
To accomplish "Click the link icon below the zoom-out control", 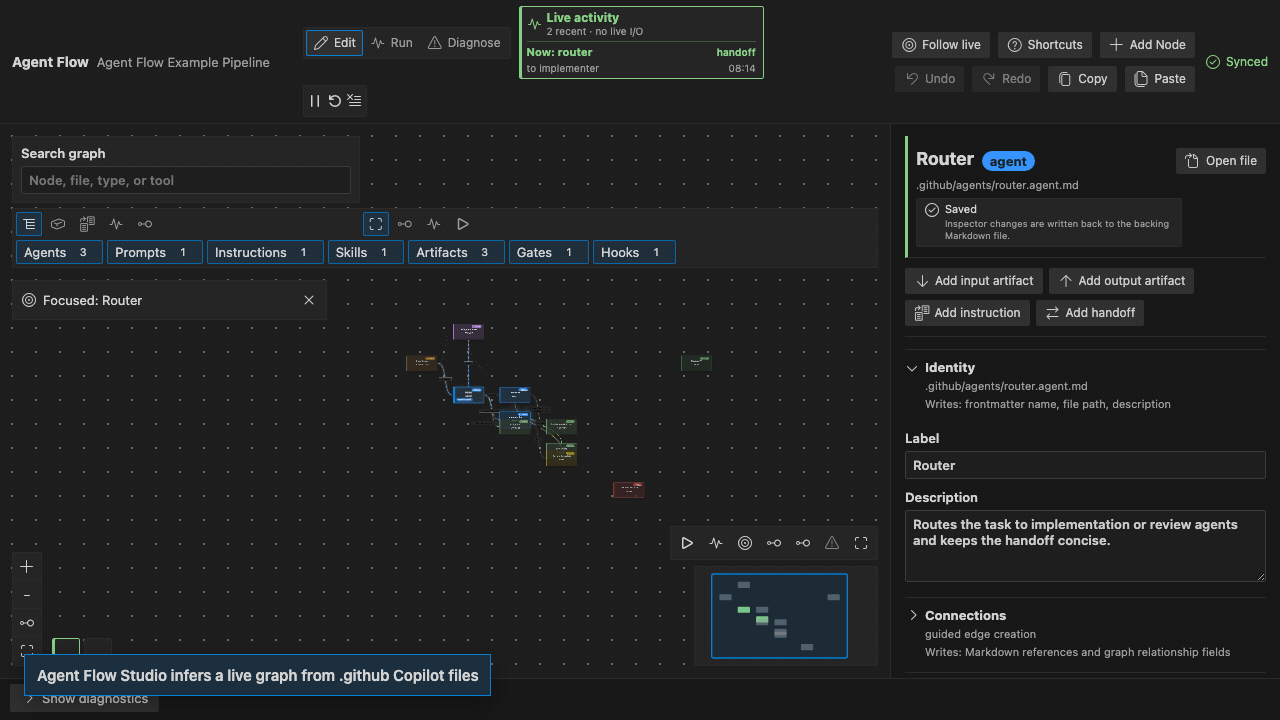I will coord(27,623).
